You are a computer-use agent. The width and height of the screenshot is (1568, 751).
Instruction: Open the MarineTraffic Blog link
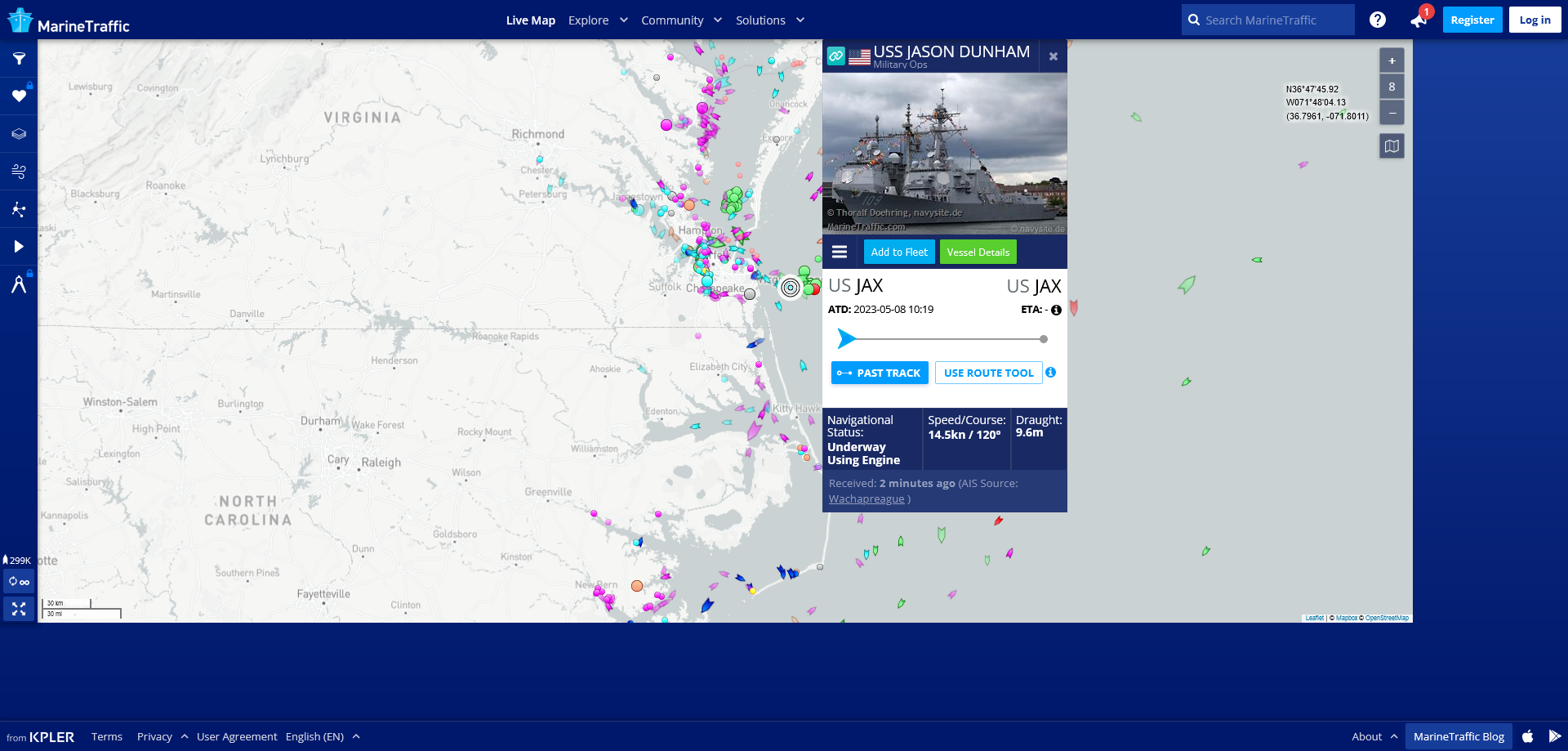(1459, 736)
